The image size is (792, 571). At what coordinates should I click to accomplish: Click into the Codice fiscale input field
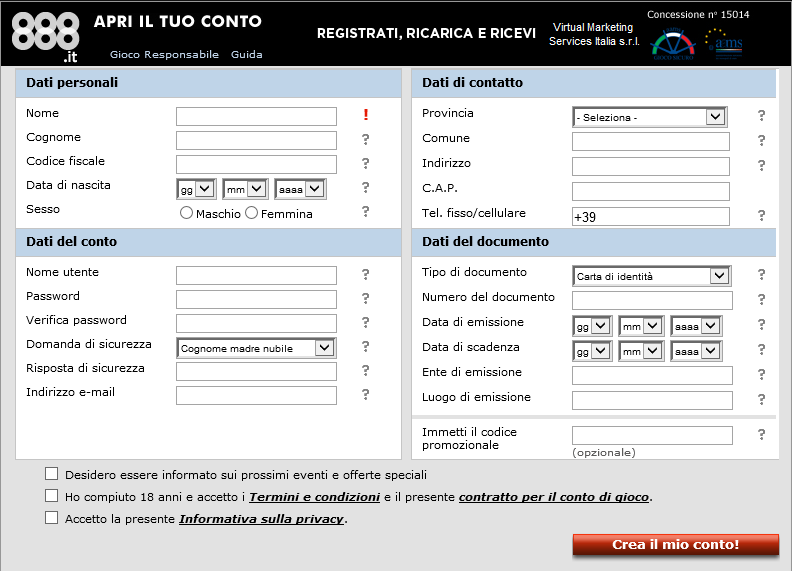pyautogui.click(x=257, y=164)
